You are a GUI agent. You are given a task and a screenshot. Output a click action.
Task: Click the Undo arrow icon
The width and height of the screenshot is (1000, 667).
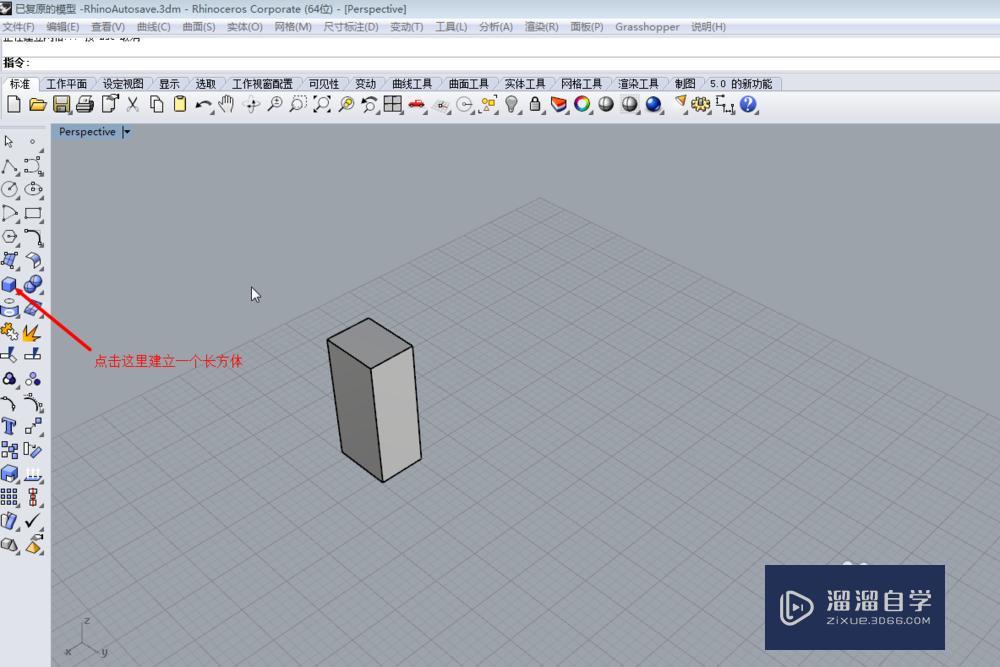pyautogui.click(x=203, y=105)
